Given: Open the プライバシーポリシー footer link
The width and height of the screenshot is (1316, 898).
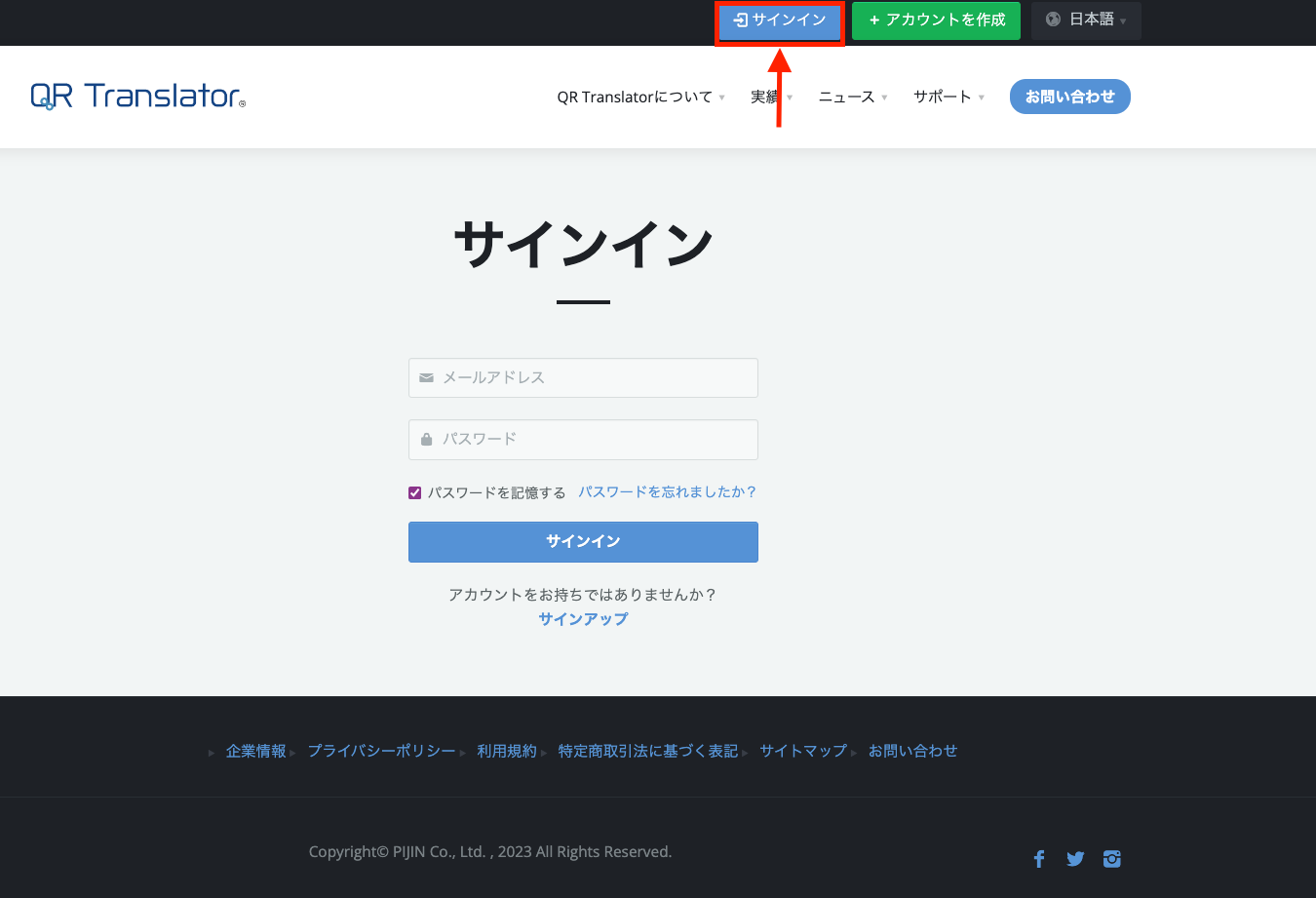Looking at the screenshot, I should pos(382,751).
